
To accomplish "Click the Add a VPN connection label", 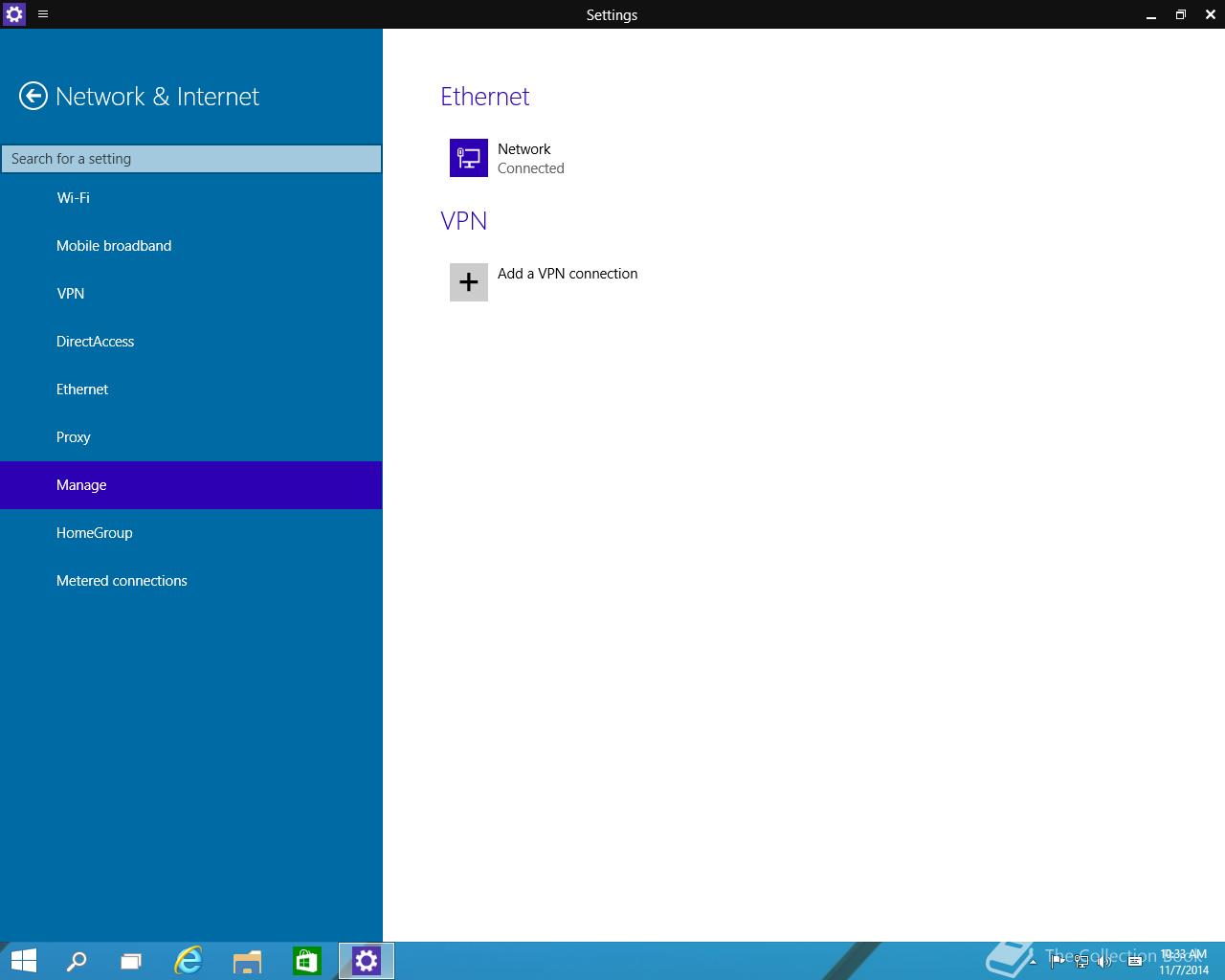I will 568,274.
